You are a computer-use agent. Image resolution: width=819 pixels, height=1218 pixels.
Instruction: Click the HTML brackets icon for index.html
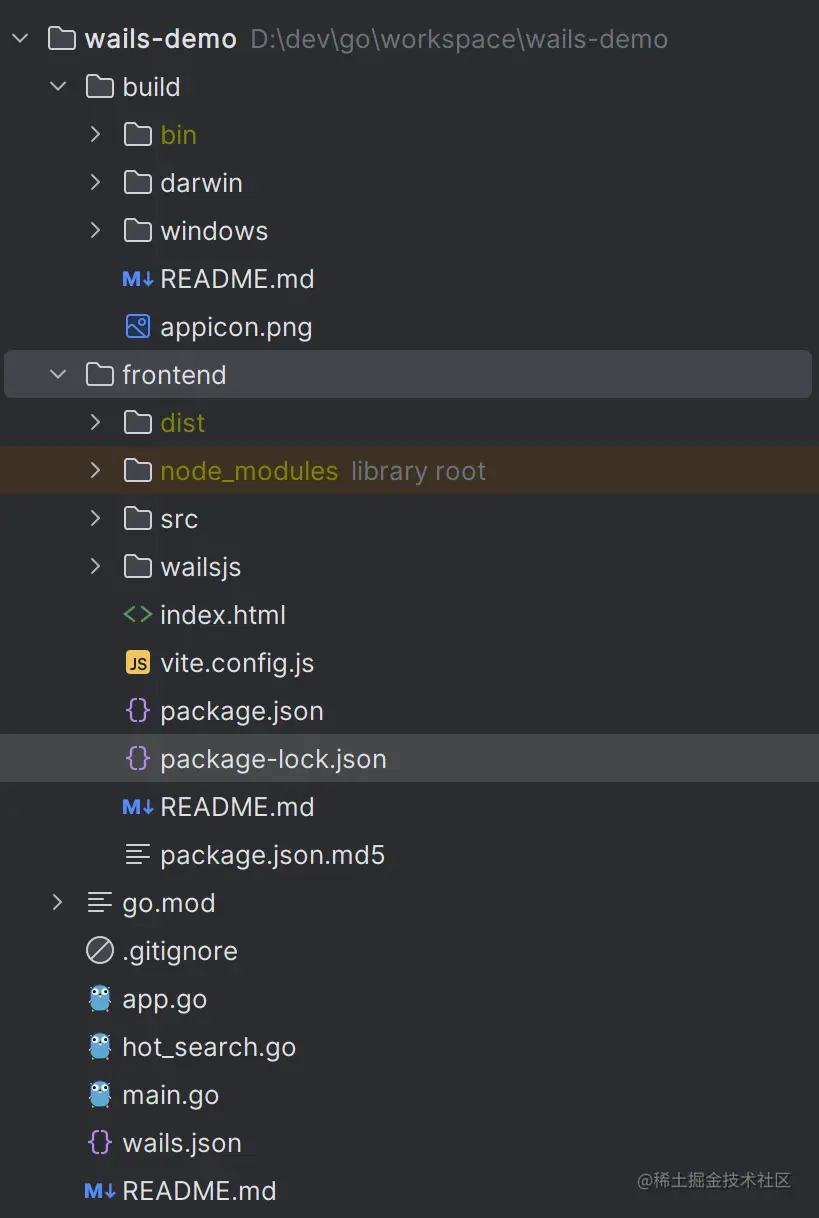click(138, 615)
